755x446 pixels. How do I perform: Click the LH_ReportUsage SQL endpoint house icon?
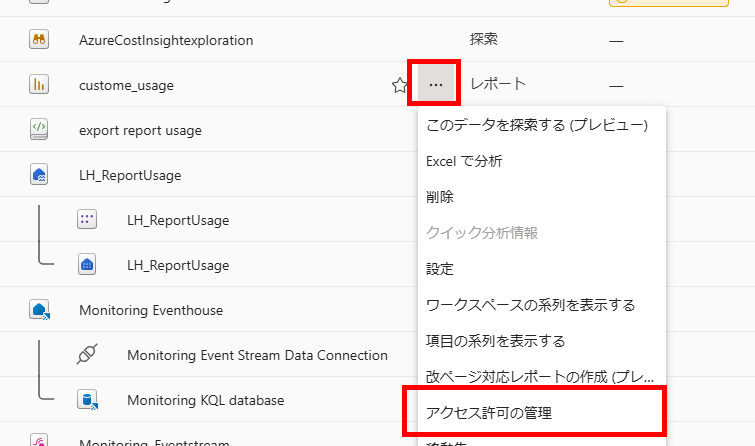pos(87,264)
